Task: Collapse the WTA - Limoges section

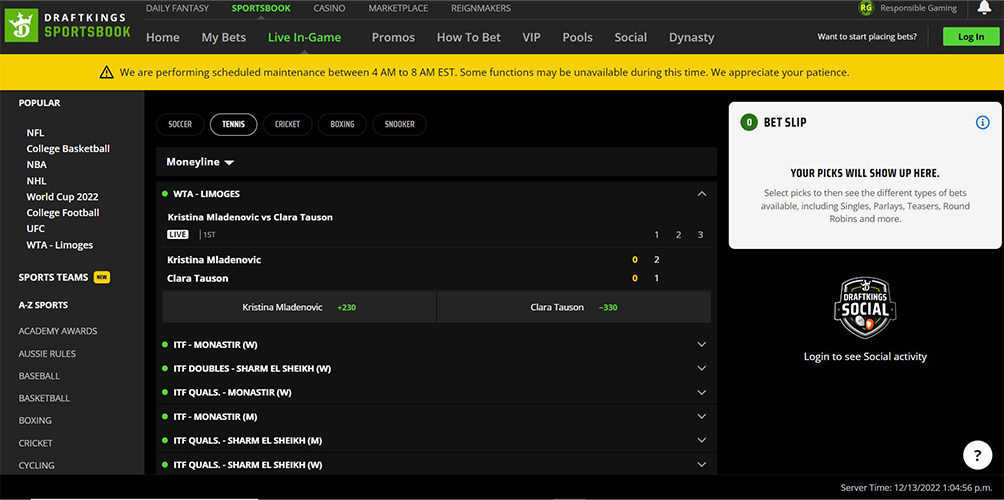Action: point(702,193)
